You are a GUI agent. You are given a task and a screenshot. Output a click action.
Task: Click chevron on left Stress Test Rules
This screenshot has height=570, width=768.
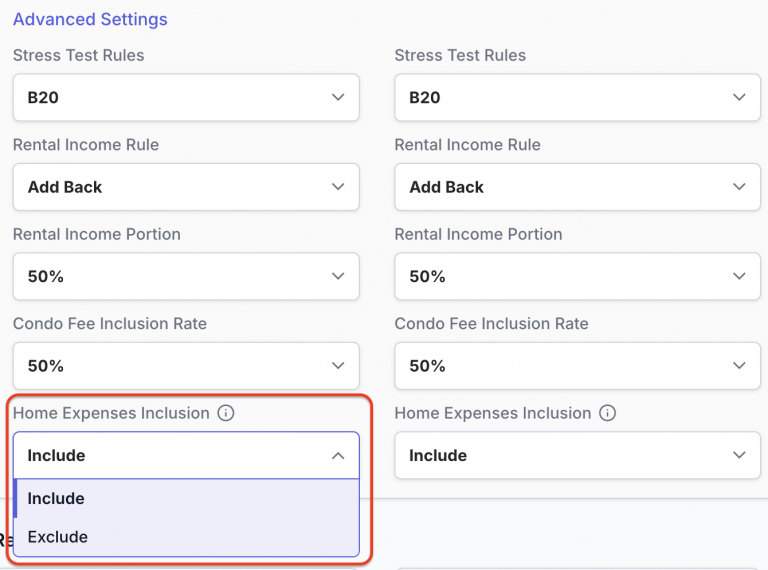(338, 97)
